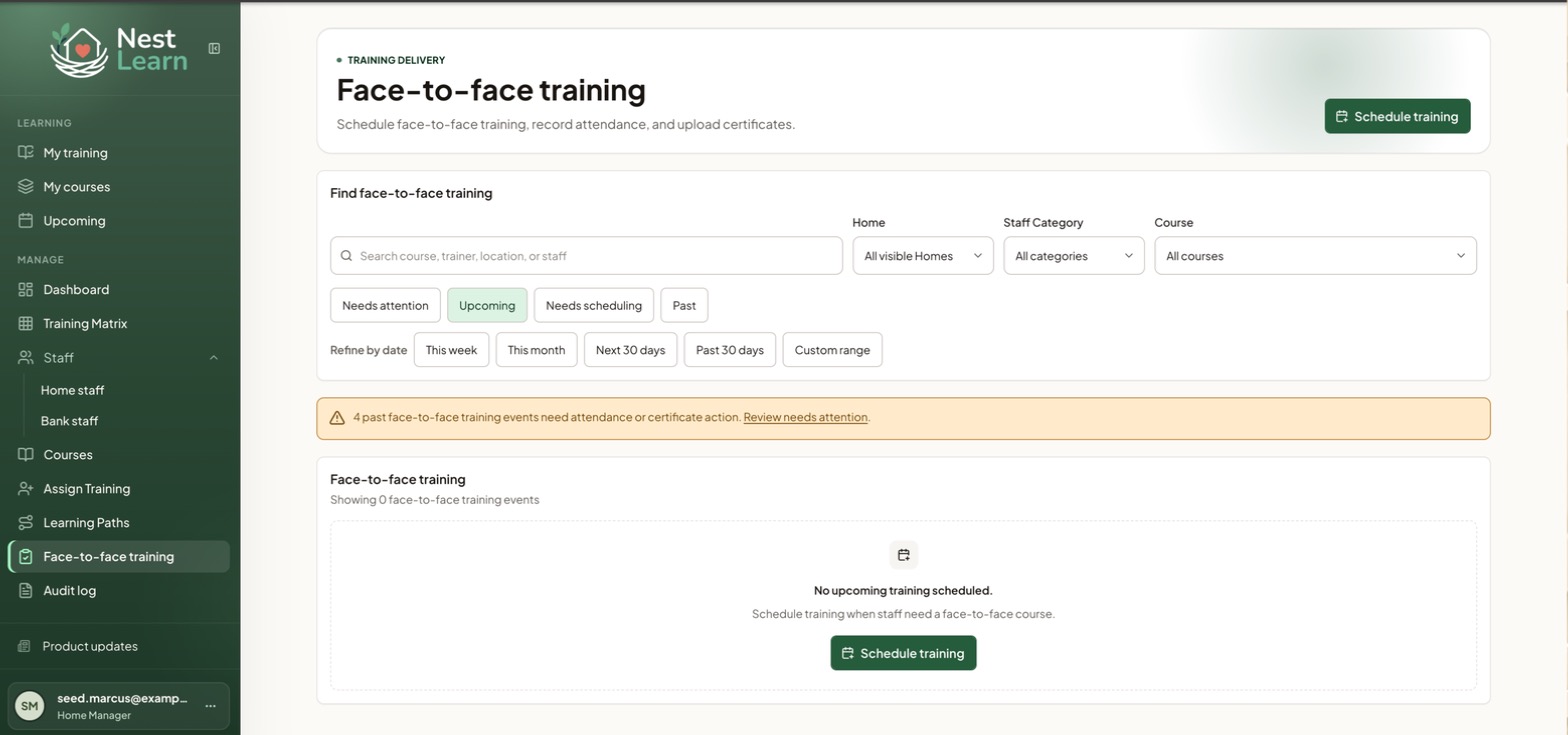Click the Nest Learn logo

pos(119,49)
